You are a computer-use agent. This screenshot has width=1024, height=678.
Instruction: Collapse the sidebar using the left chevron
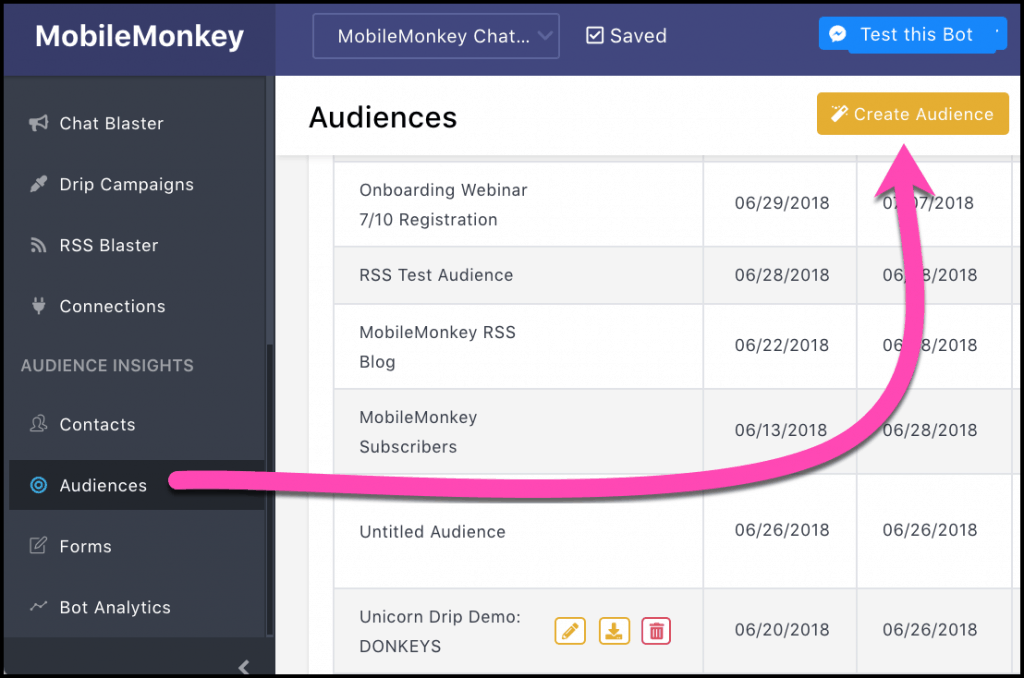(244, 666)
